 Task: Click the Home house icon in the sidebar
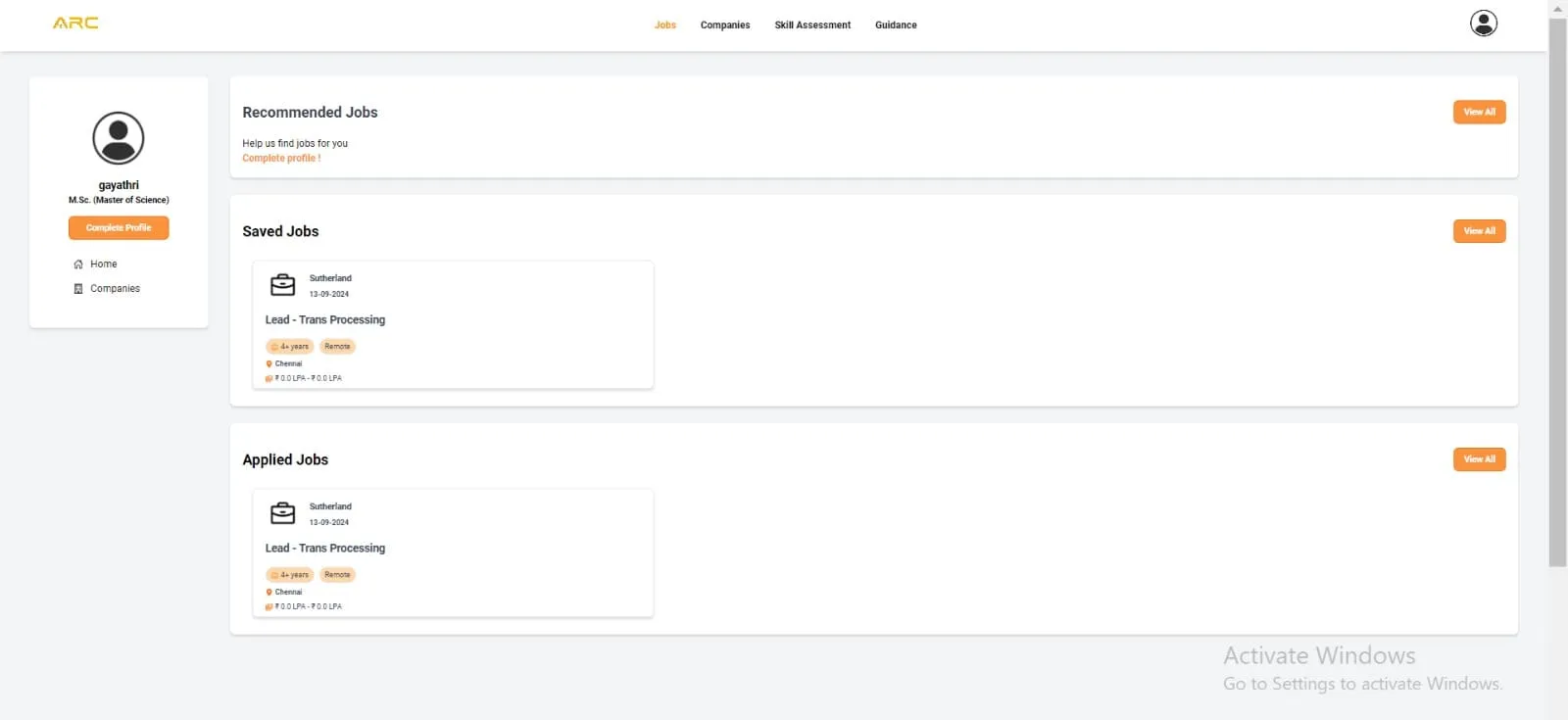tap(78, 264)
